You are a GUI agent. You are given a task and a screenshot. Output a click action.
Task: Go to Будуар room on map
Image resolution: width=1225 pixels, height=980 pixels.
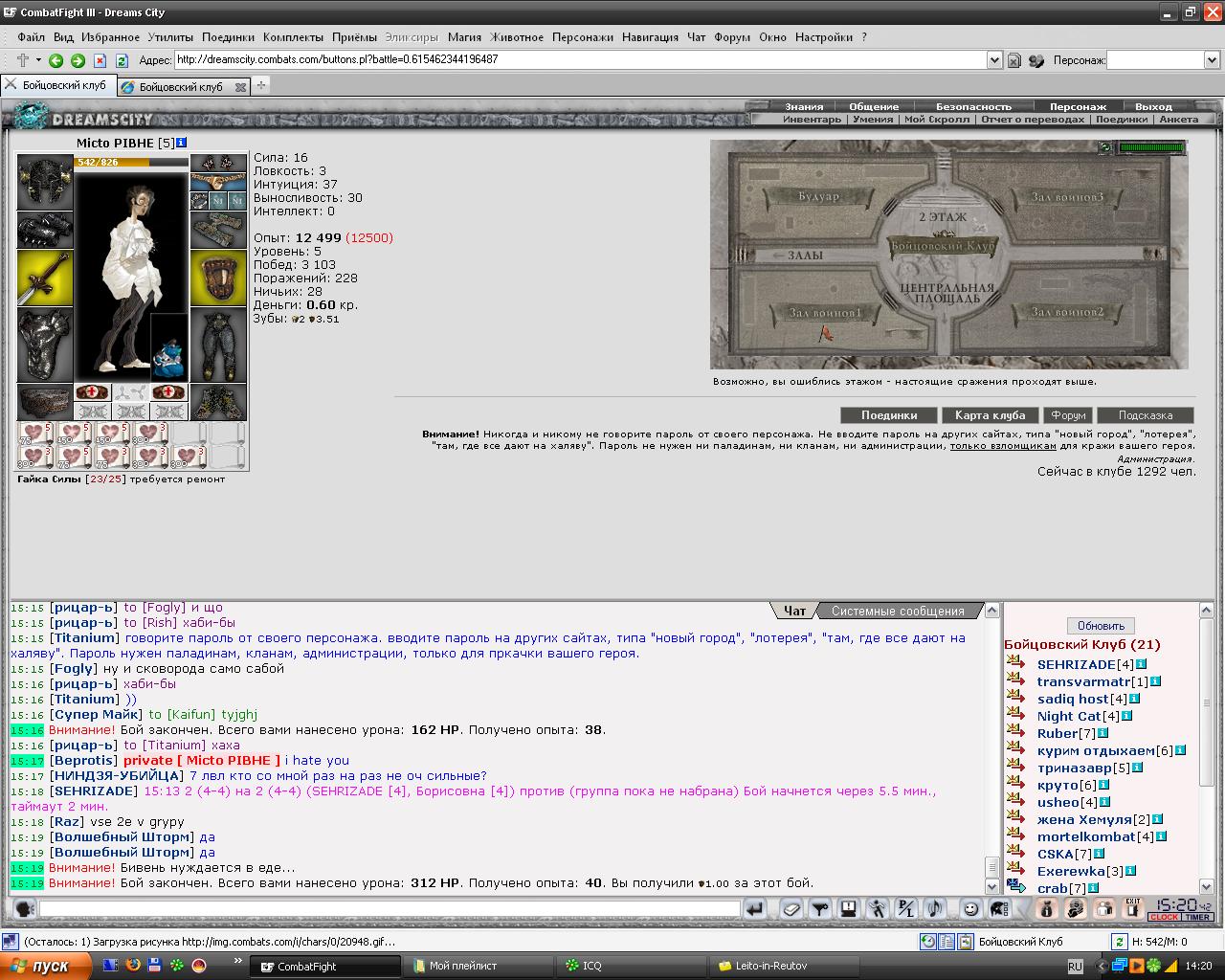point(818,196)
